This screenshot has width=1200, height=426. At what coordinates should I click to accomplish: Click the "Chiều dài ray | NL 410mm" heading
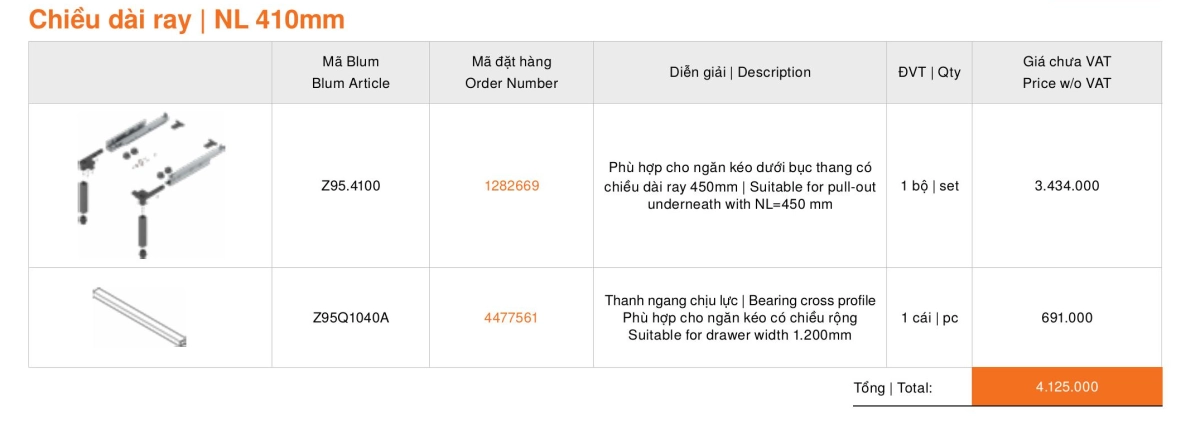[x=187, y=20]
